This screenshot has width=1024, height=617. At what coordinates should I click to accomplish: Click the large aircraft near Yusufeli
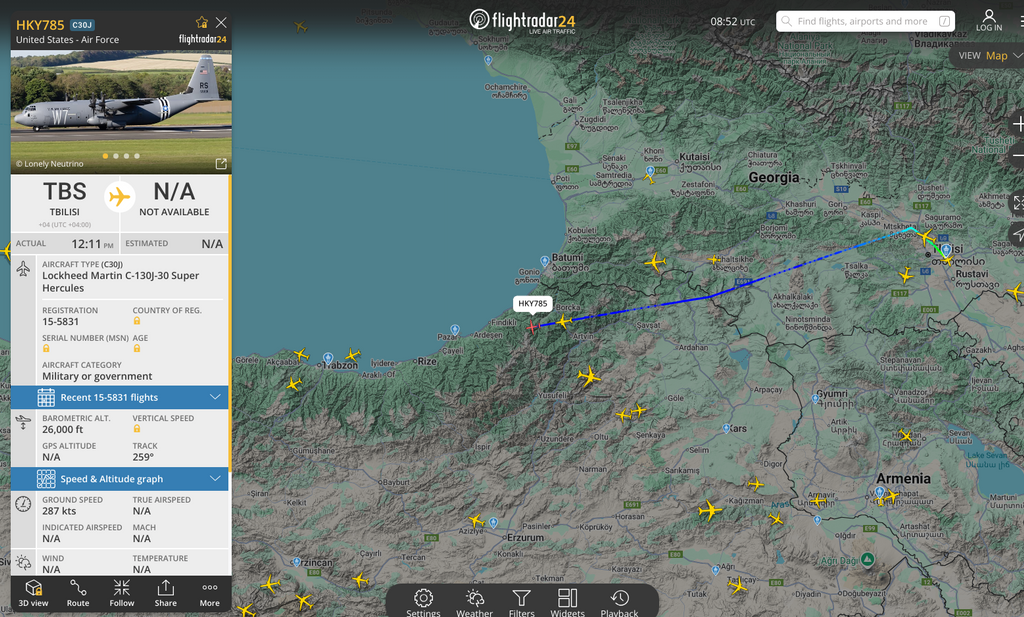pyautogui.click(x=588, y=376)
